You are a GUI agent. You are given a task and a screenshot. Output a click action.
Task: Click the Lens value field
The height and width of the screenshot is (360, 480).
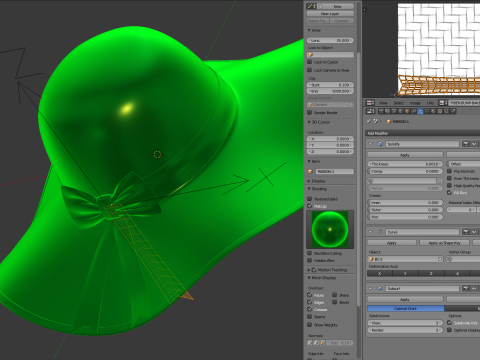[330, 40]
